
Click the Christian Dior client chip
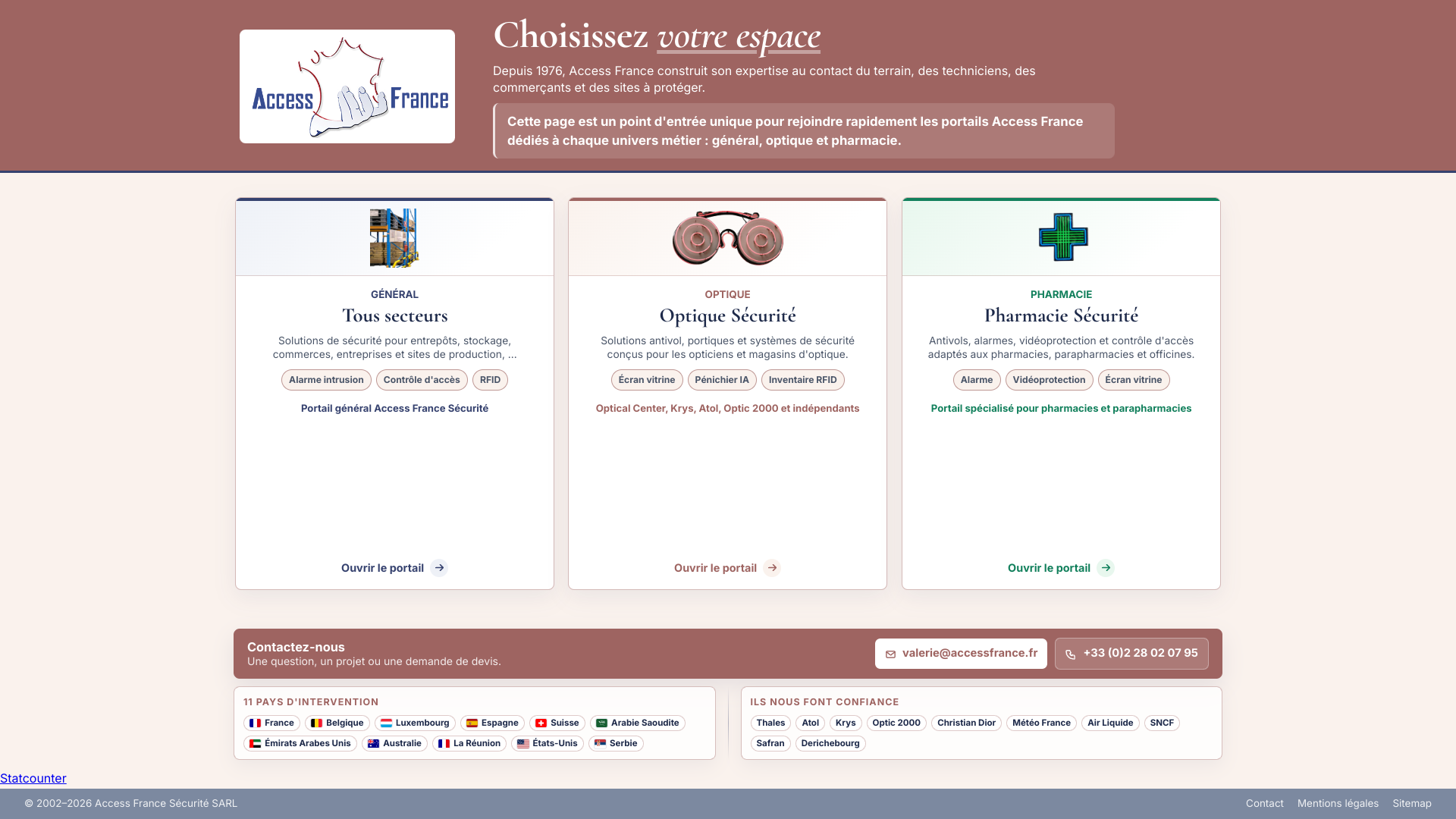click(966, 723)
